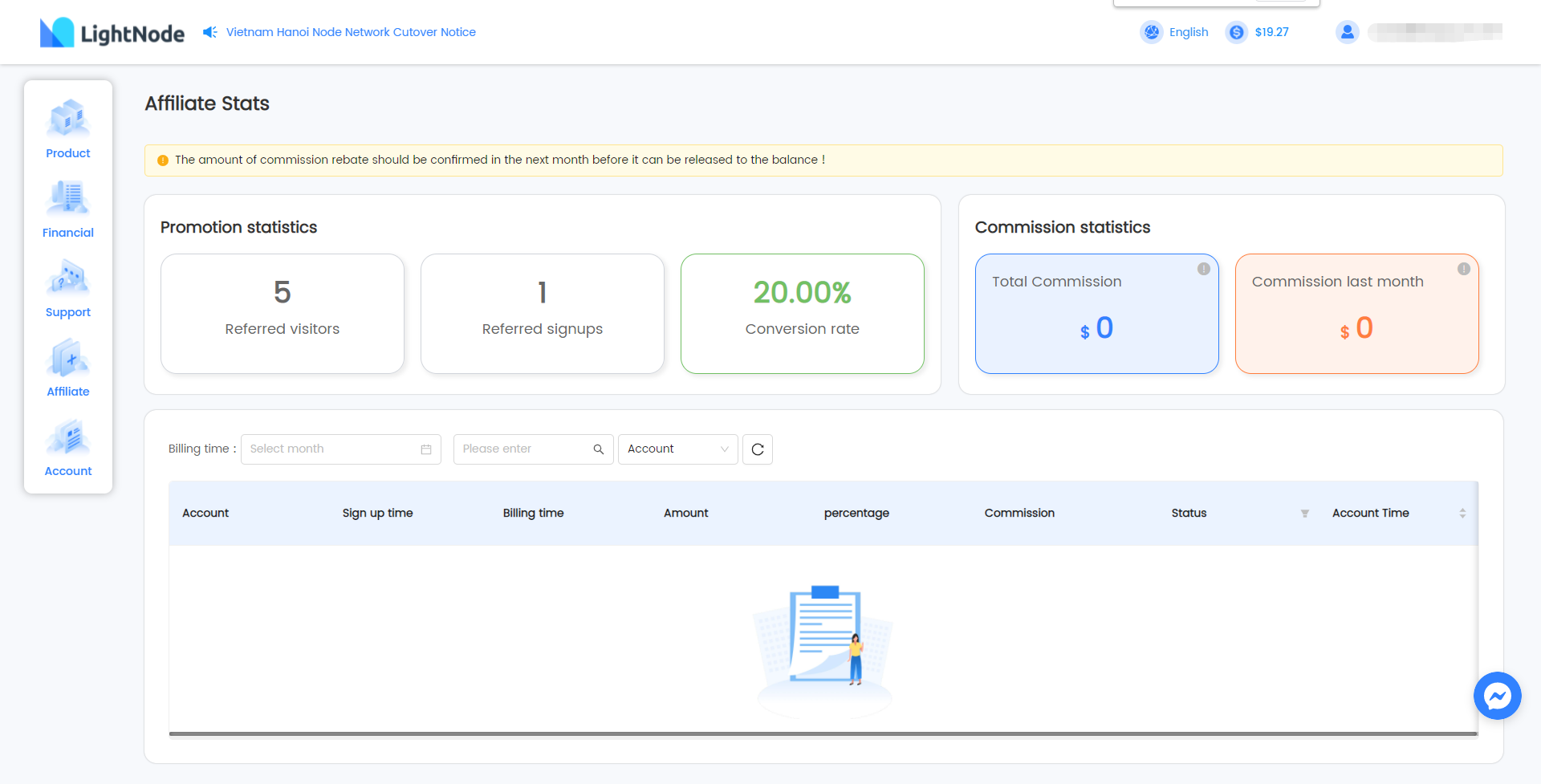1541x784 pixels.
Task: Go to Financial menu label
Action: coord(68,233)
